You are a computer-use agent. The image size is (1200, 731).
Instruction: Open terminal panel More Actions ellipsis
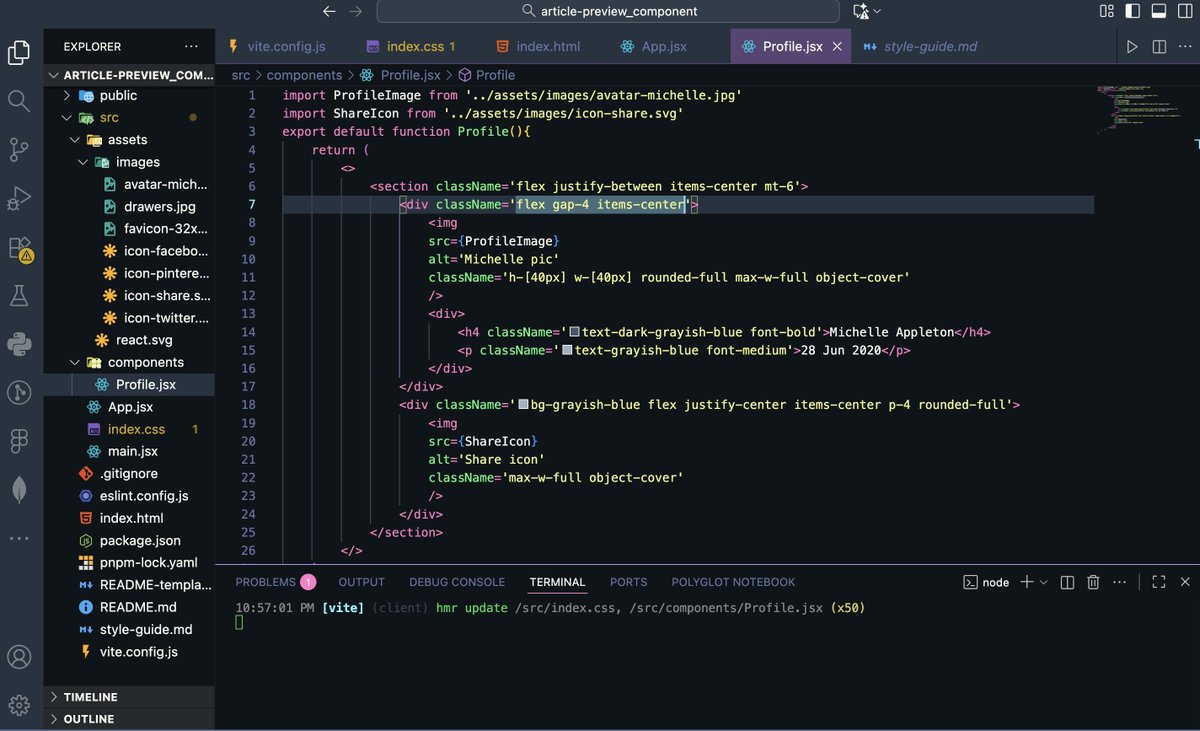pyautogui.click(x=1120, y=582)
